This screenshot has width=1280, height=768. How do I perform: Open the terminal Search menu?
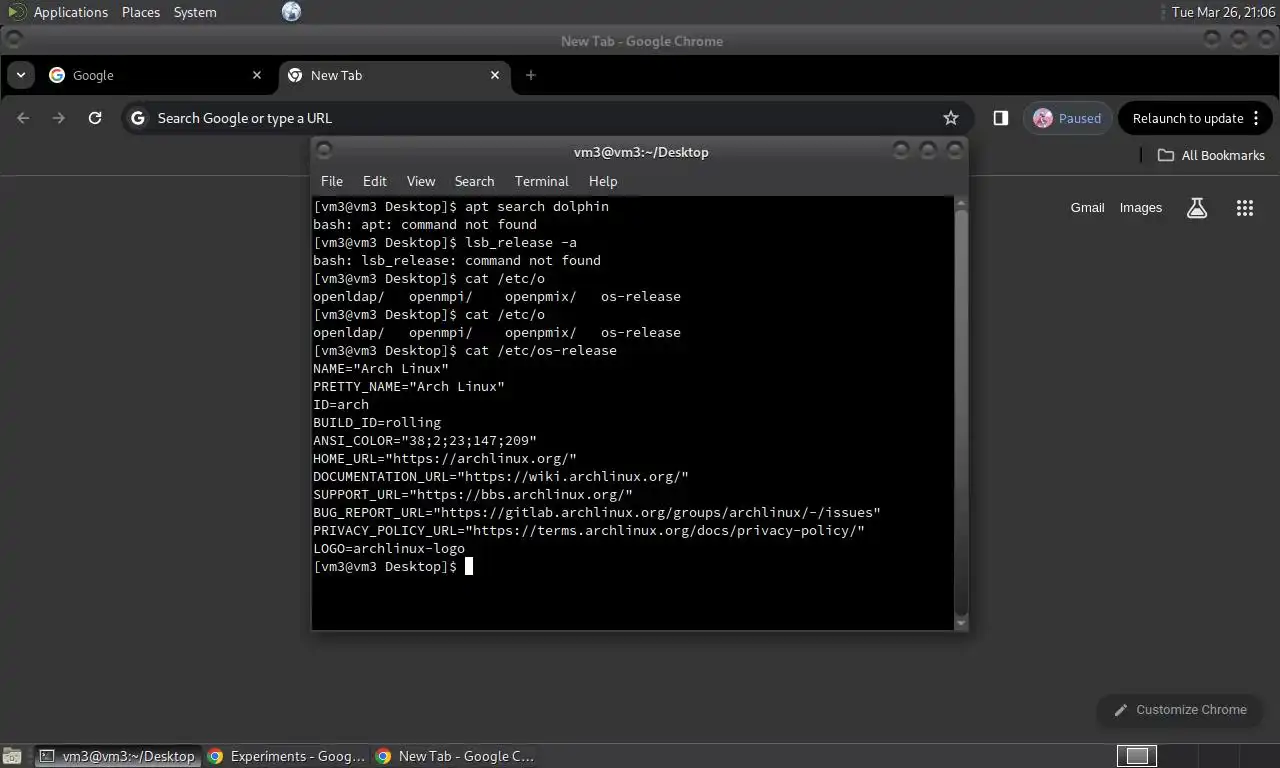pyautogui.click(x=474, y=181)
